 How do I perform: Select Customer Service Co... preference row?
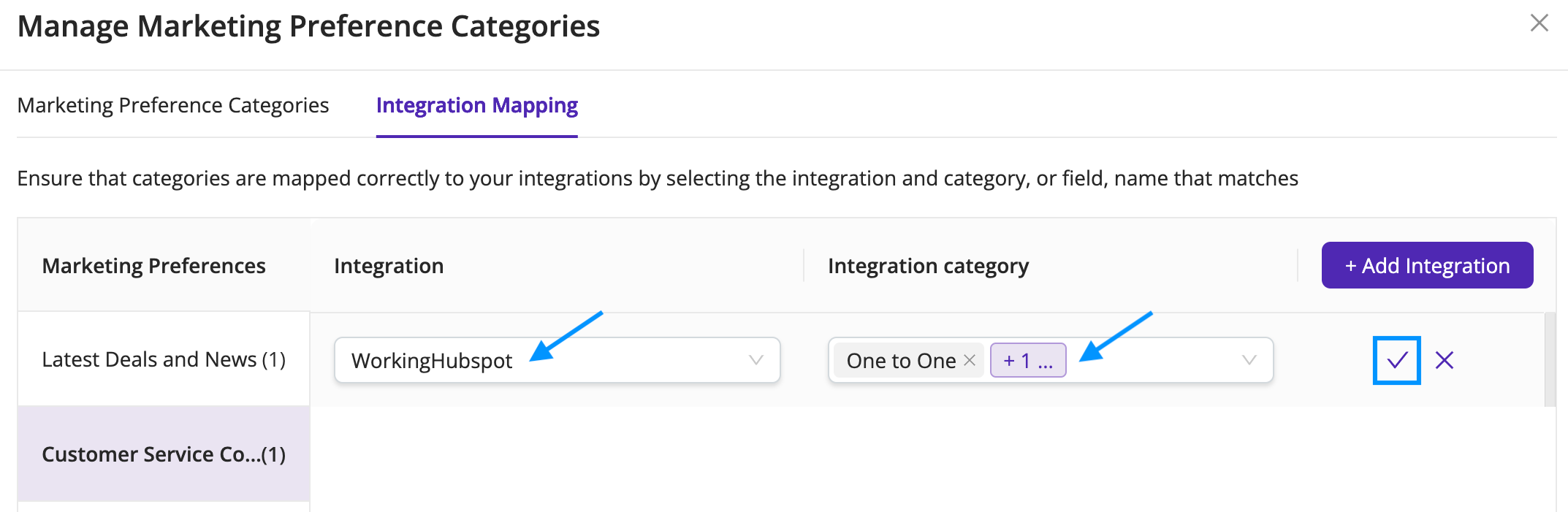click(x=164, y=454)
